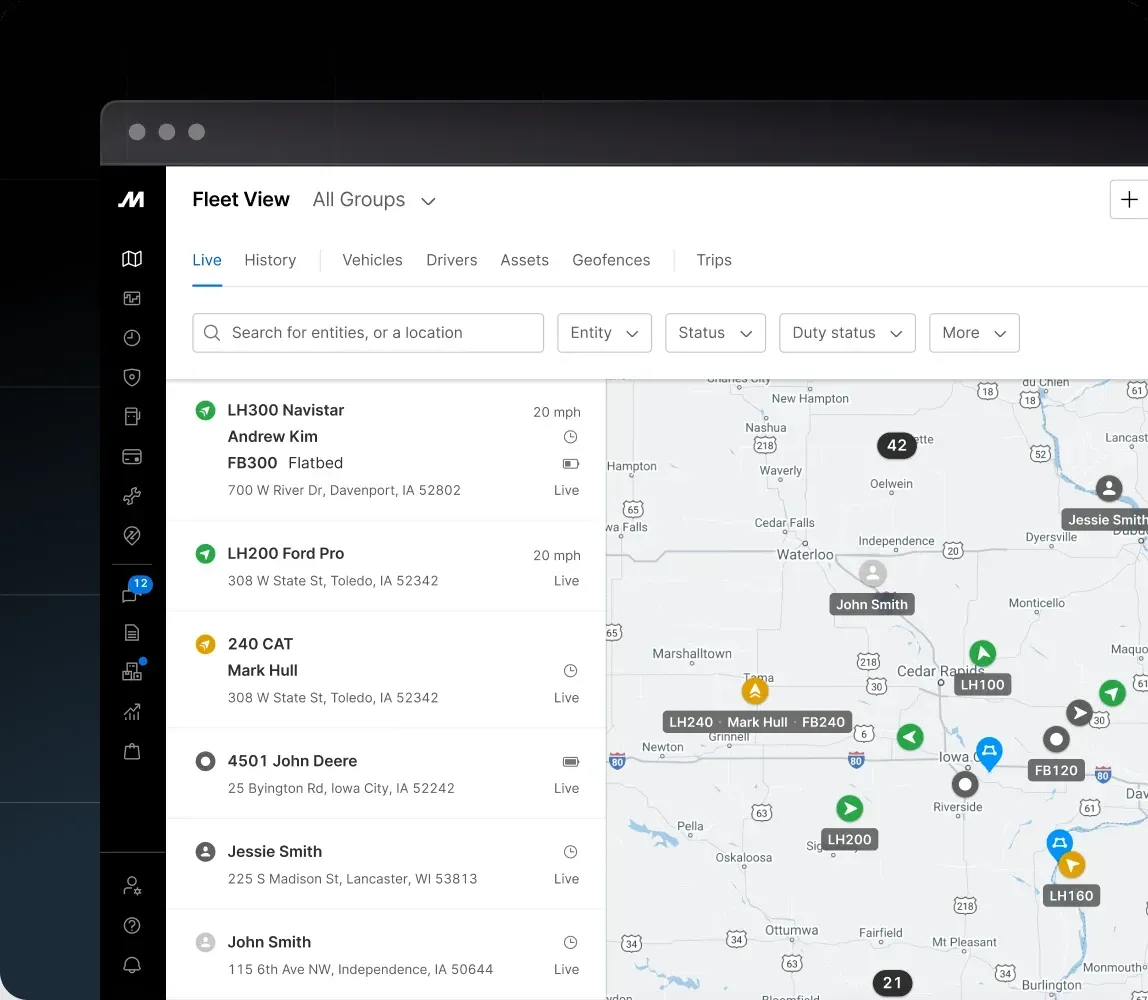
Task: Switch to the Drivers tab
Action: 451,260
